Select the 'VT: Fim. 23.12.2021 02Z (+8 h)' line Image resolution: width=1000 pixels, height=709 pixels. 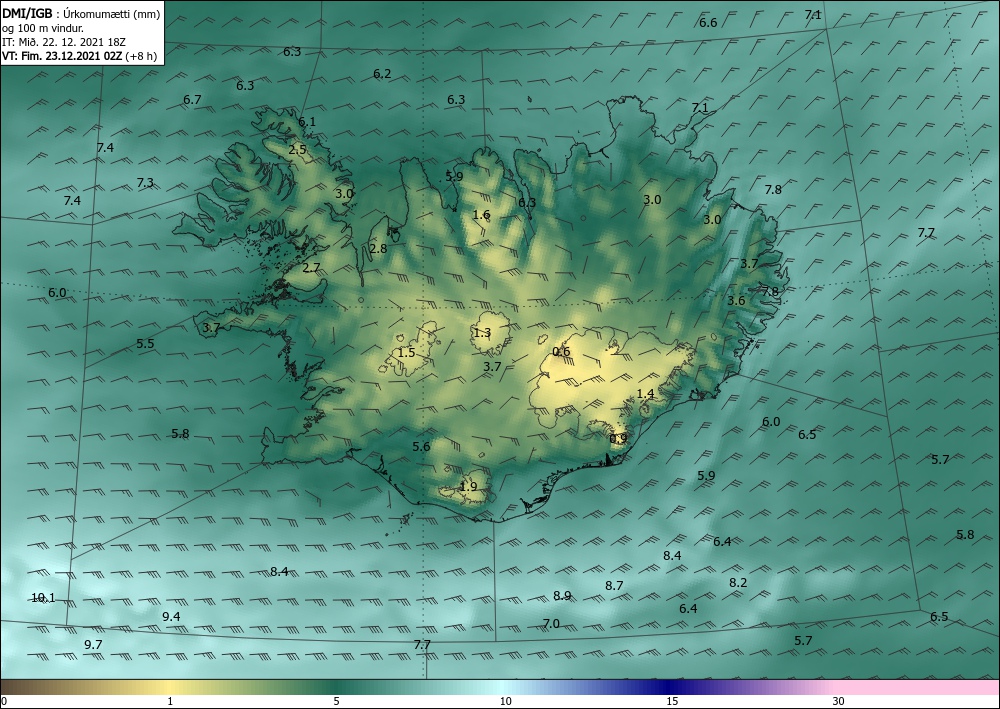[79, 55]
